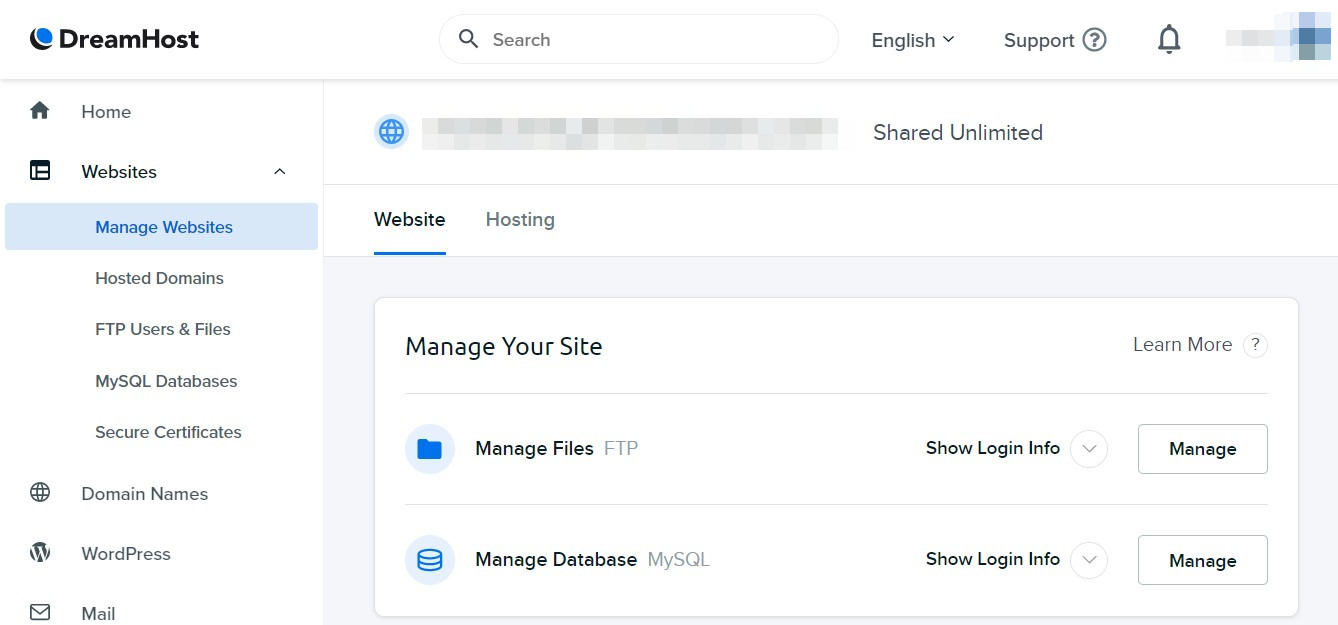Open MySQL Databases in the sidebar

pos(166,381)
